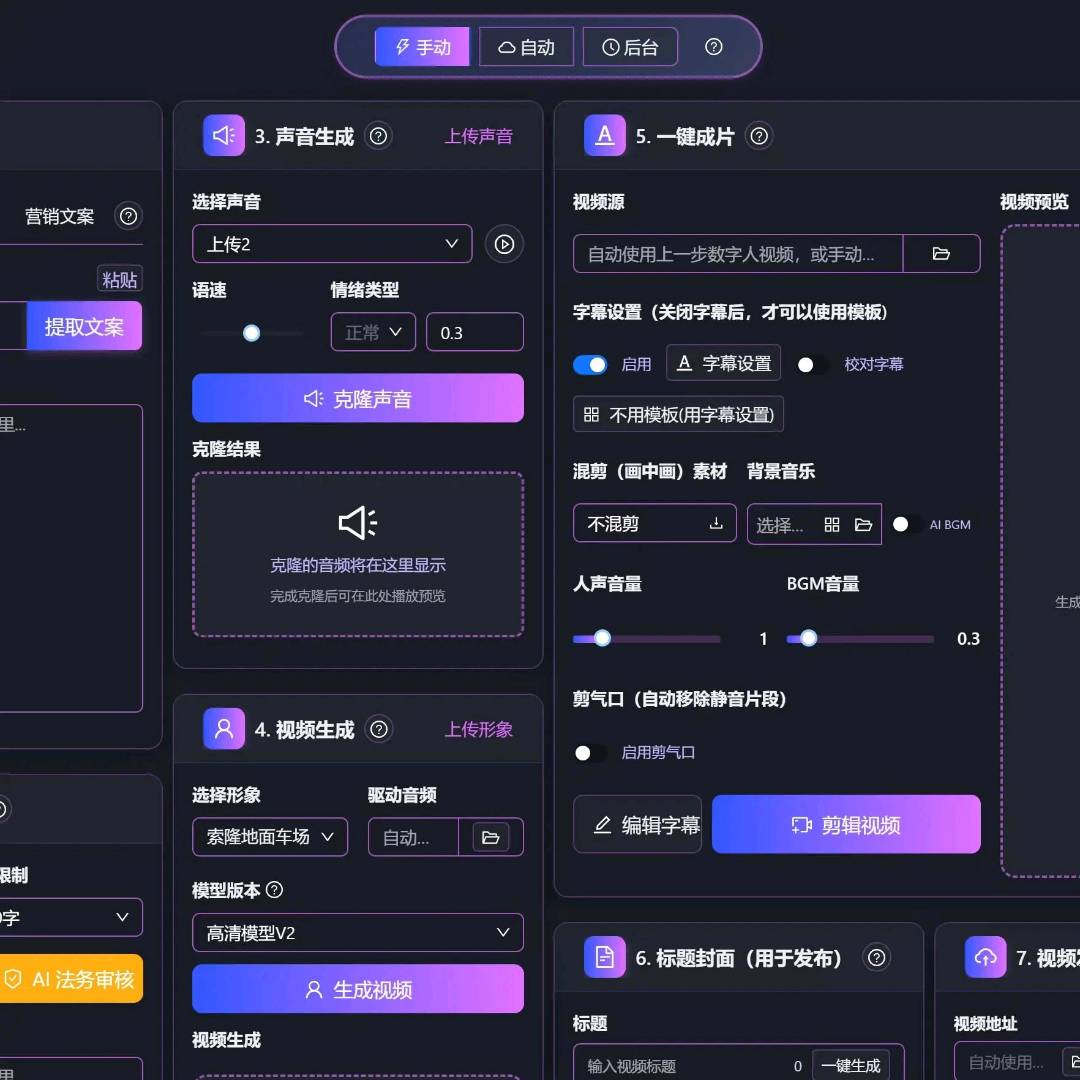1080x1080 pixels.
Task: Click the BGM音量 slider handle
Action: click(808, 638)
